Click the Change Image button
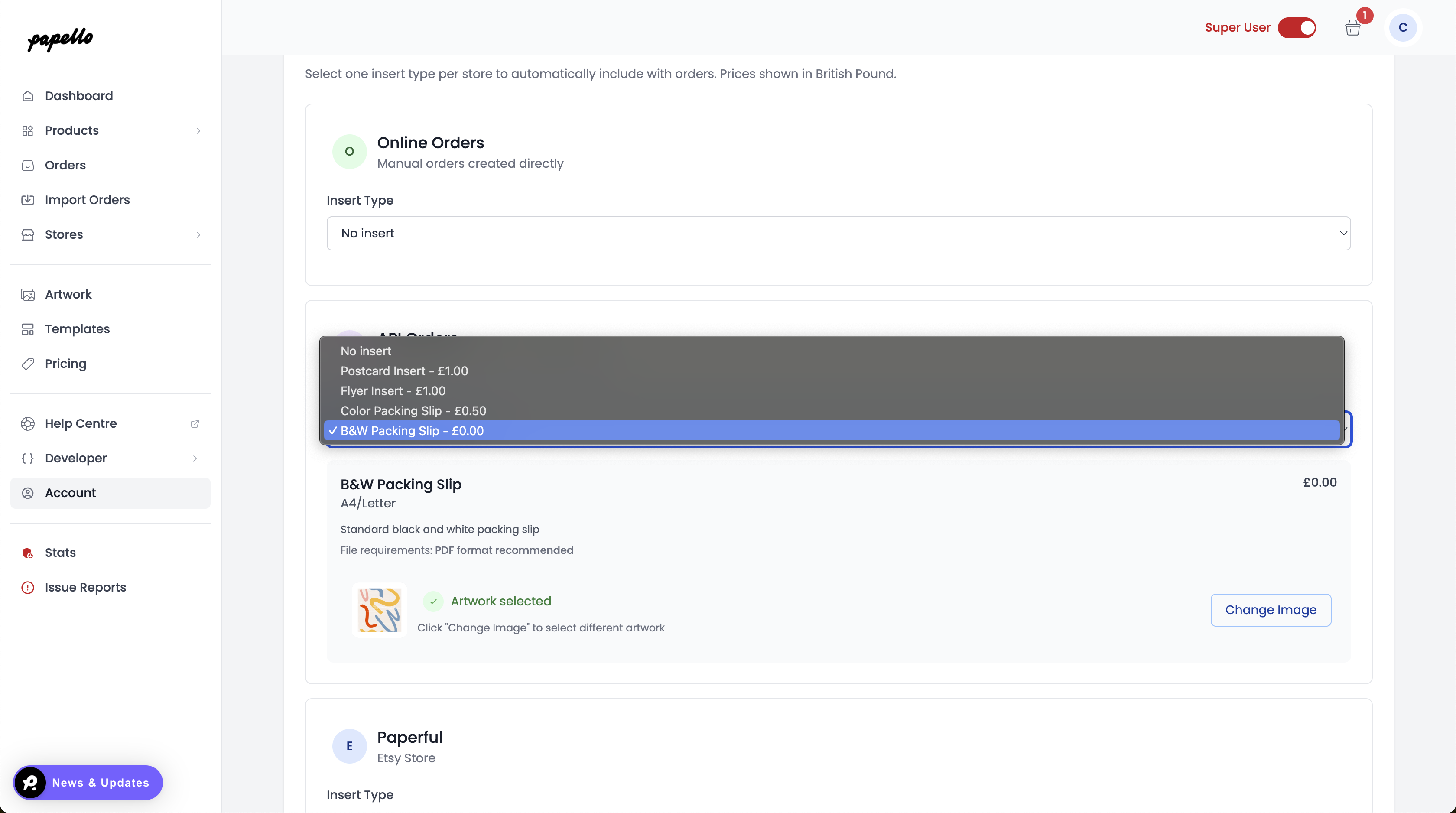The height and width of the screenshot is (813, 1456). coord(1271,610)
